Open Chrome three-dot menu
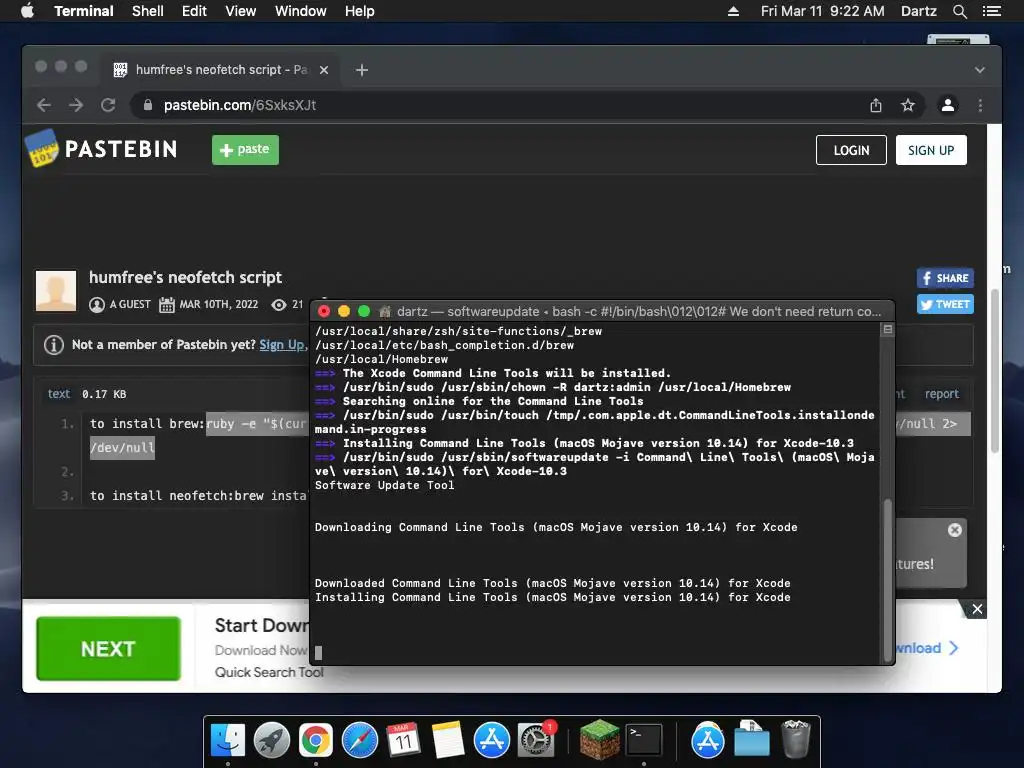 [980, 105]
